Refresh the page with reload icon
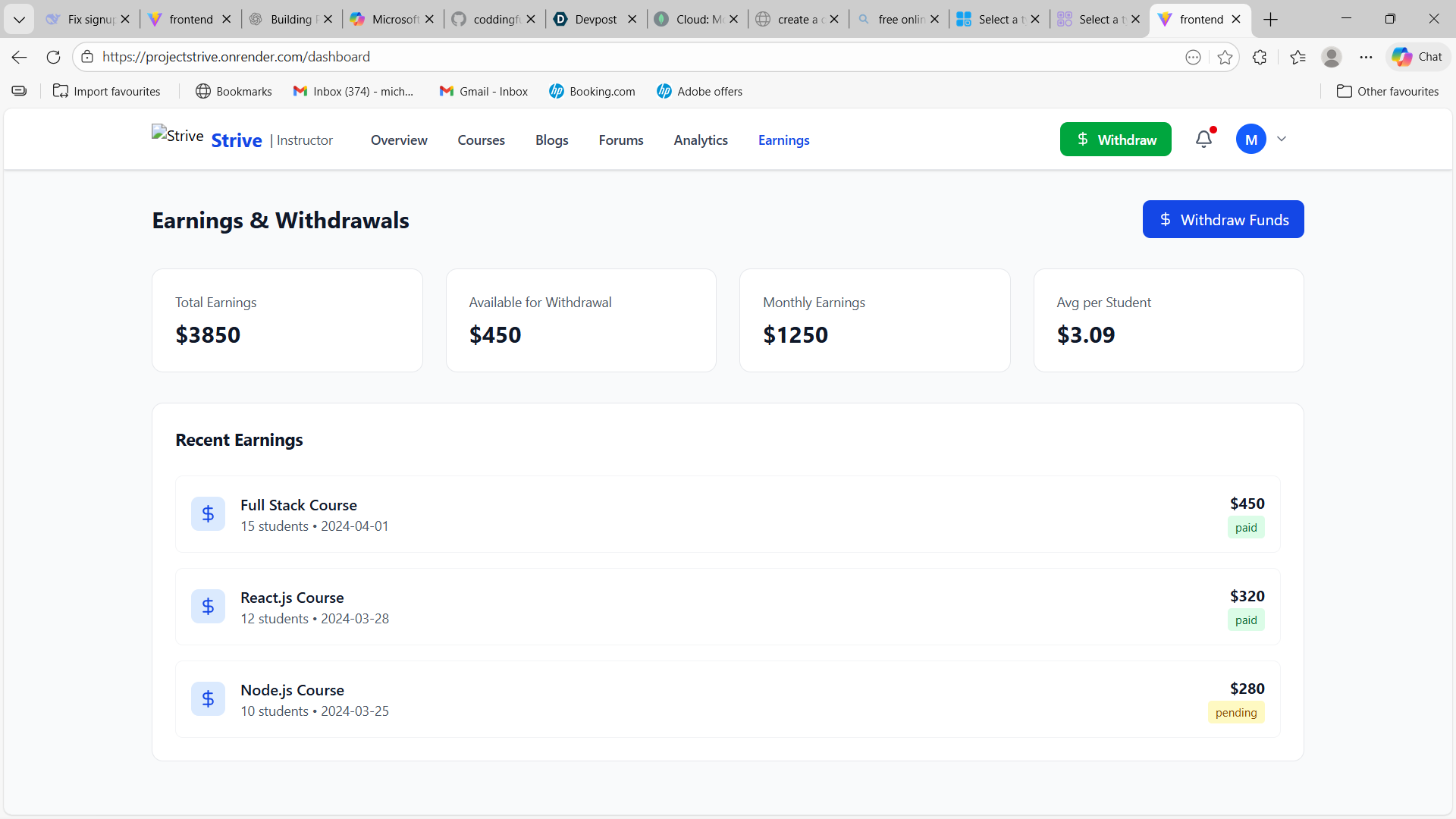Image resolution: width=1456 pixels, height=819 pixels. click(53, 57)
